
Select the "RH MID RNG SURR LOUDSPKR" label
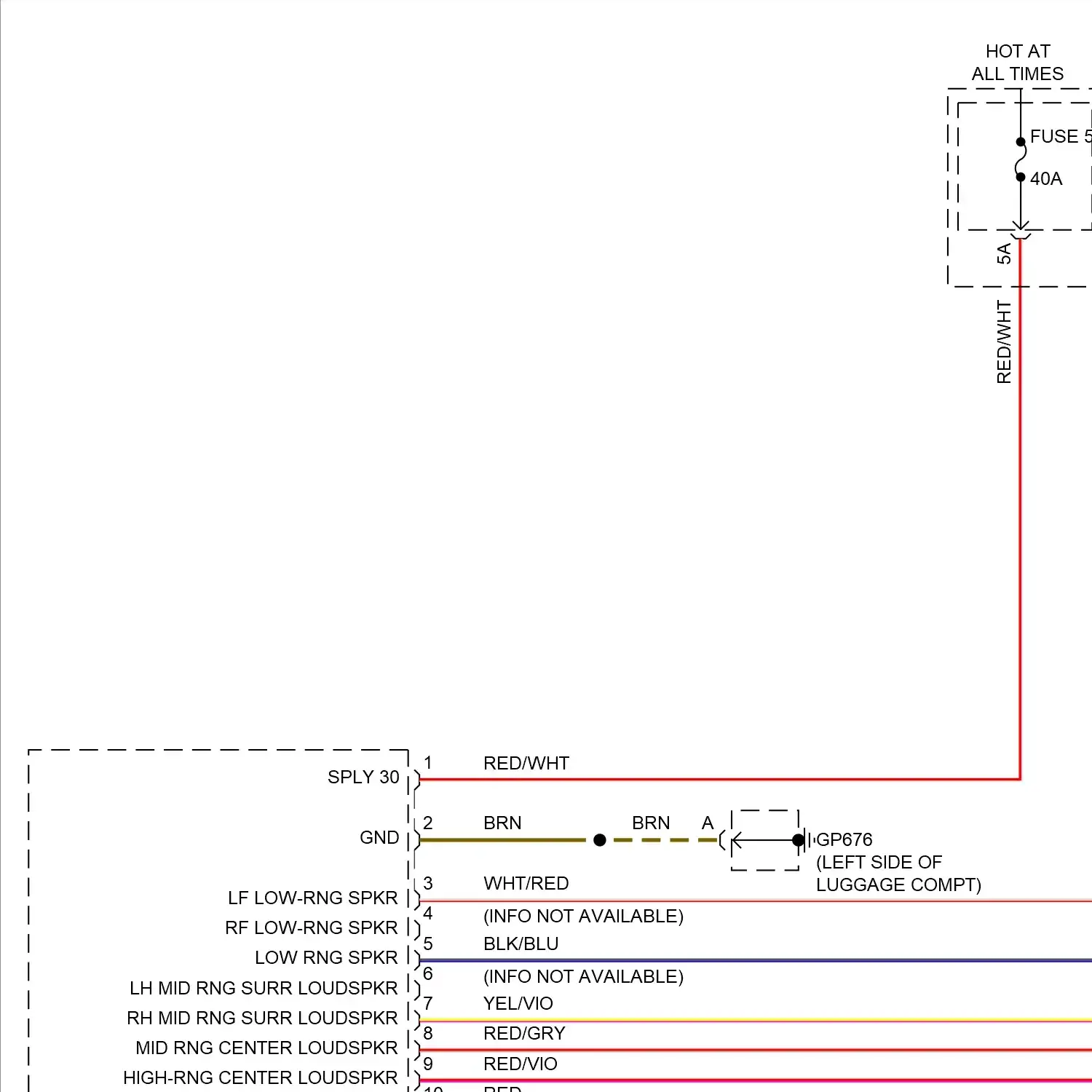(x=262, y=1018)
